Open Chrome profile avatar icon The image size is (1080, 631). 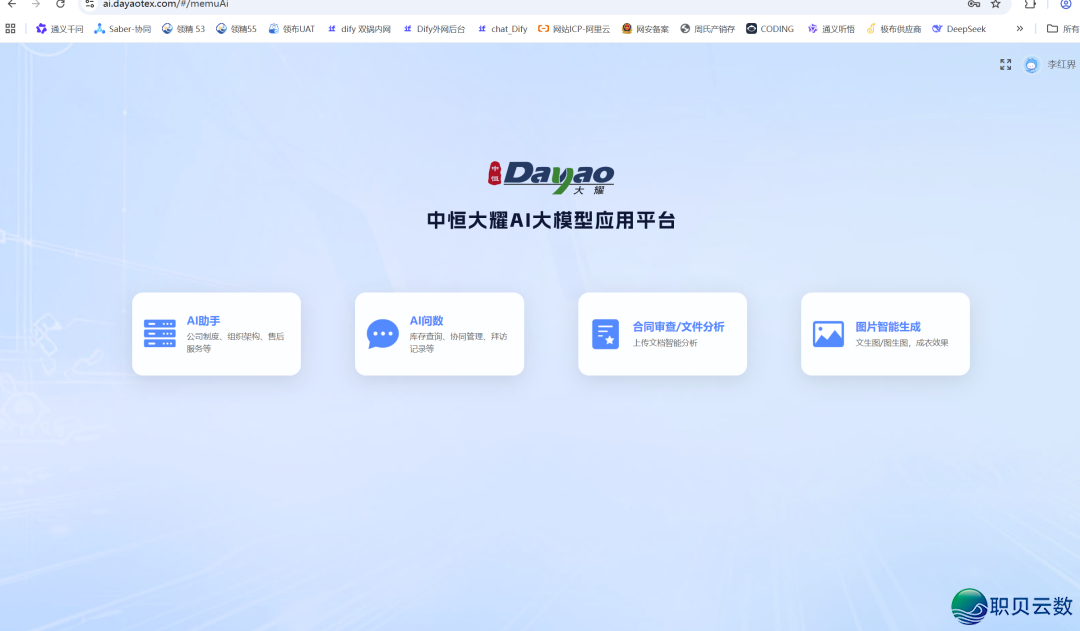pyautogui.click(x=1066, y=4)
